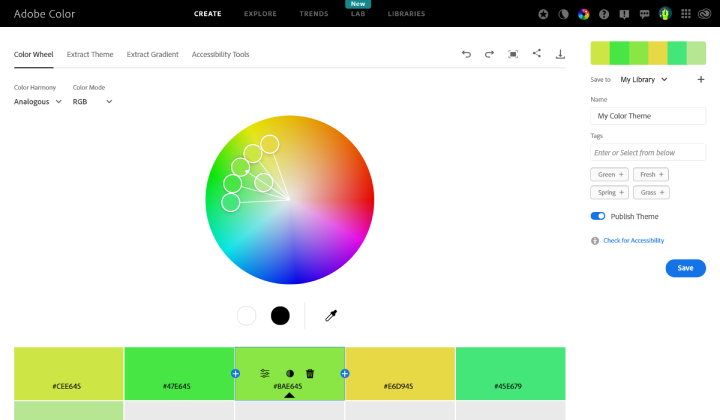The image size is (720, 420).
Task: Switch to the Extract Theme tab
Action: coord(90,54)
